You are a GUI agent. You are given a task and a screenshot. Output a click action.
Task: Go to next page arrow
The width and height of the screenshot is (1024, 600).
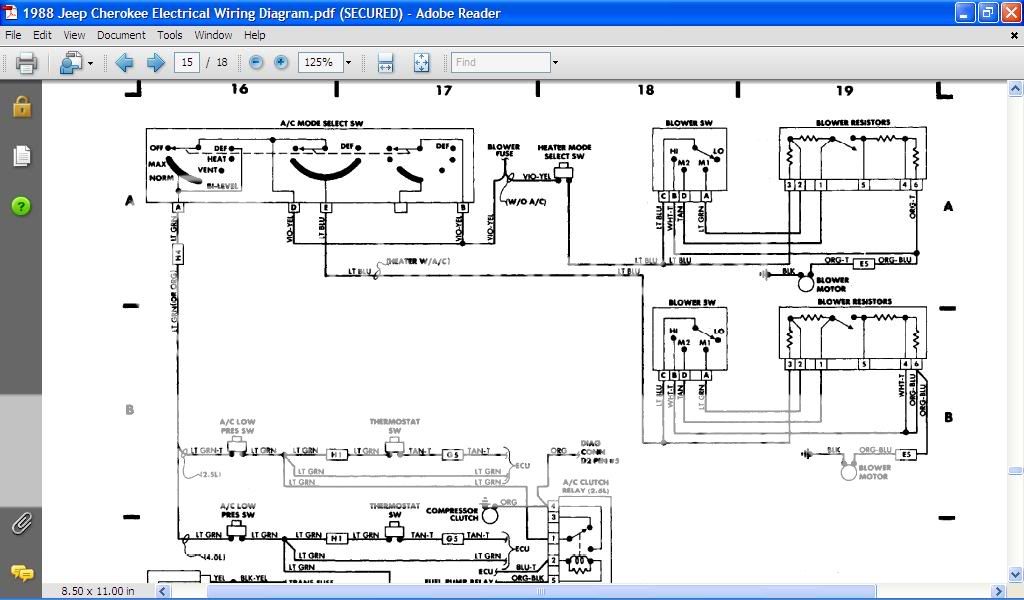point(155,63)
